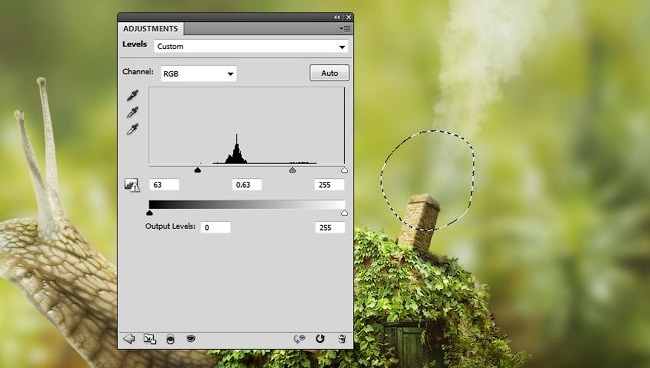Switch panel to expanded view icon
Screen dimensions: 650x368
150,339
